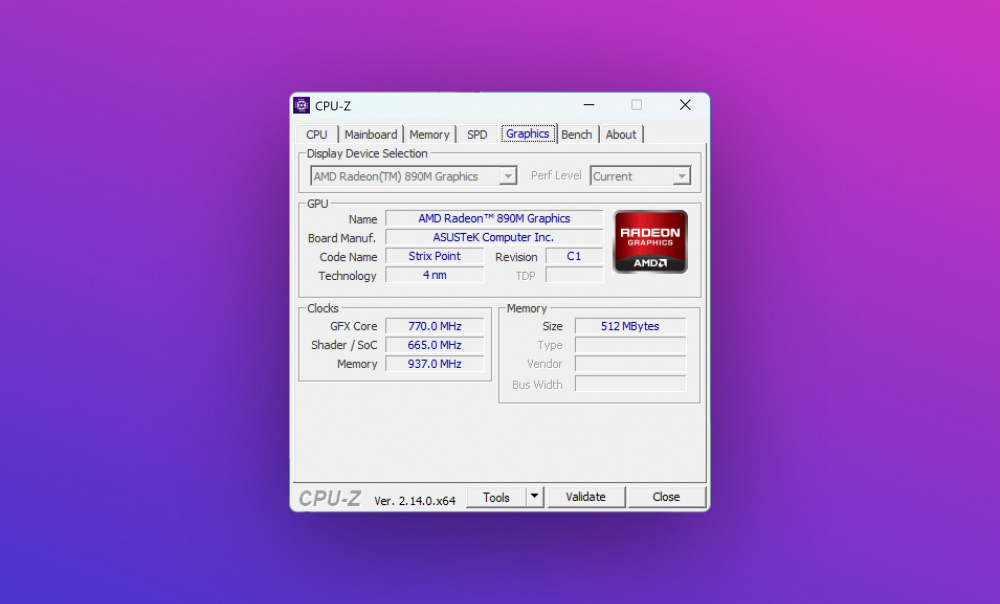Select the Memory tab
The image size is (1000, 604).
429,135
